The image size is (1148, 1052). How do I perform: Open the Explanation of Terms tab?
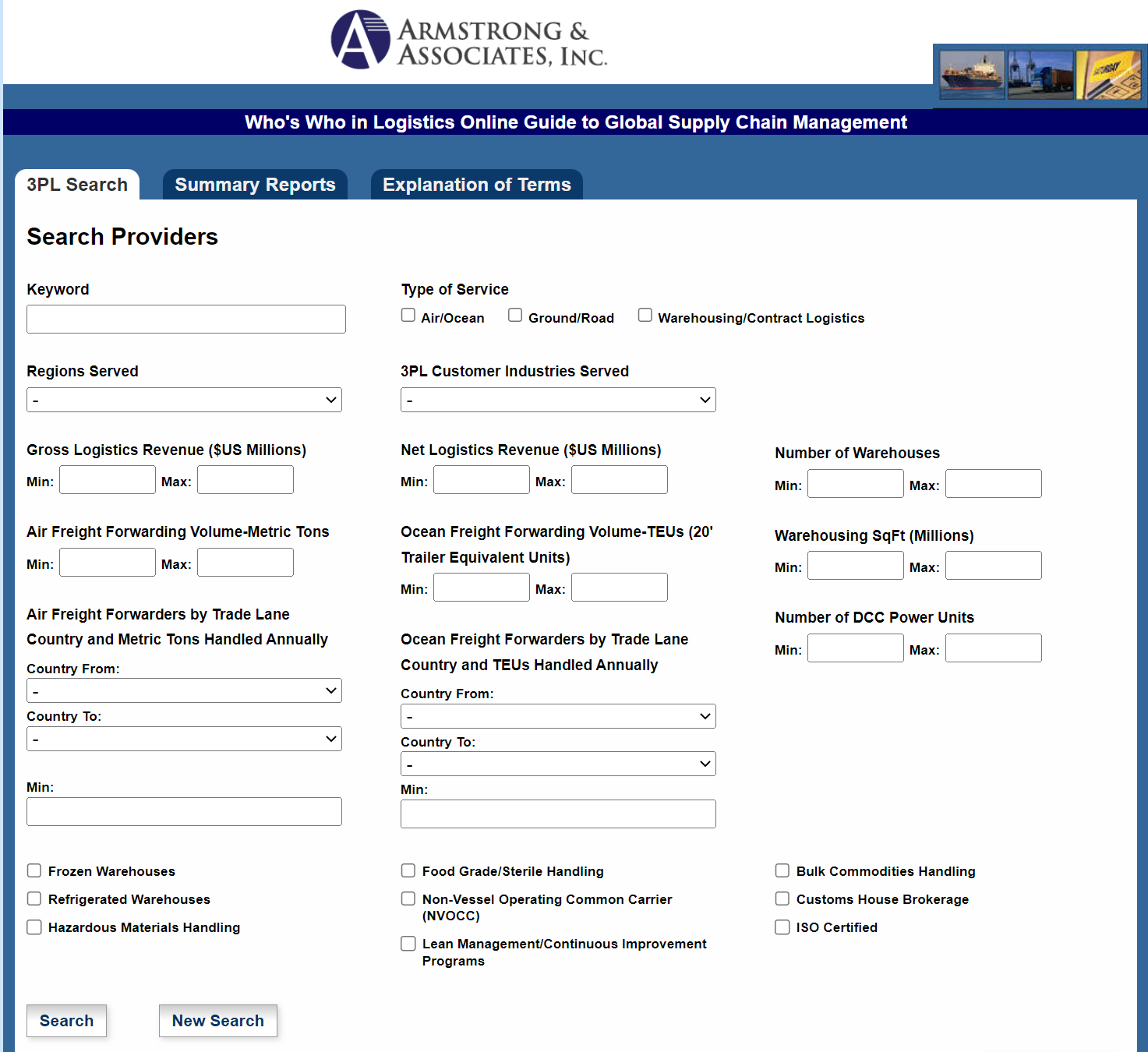(477, 185)
